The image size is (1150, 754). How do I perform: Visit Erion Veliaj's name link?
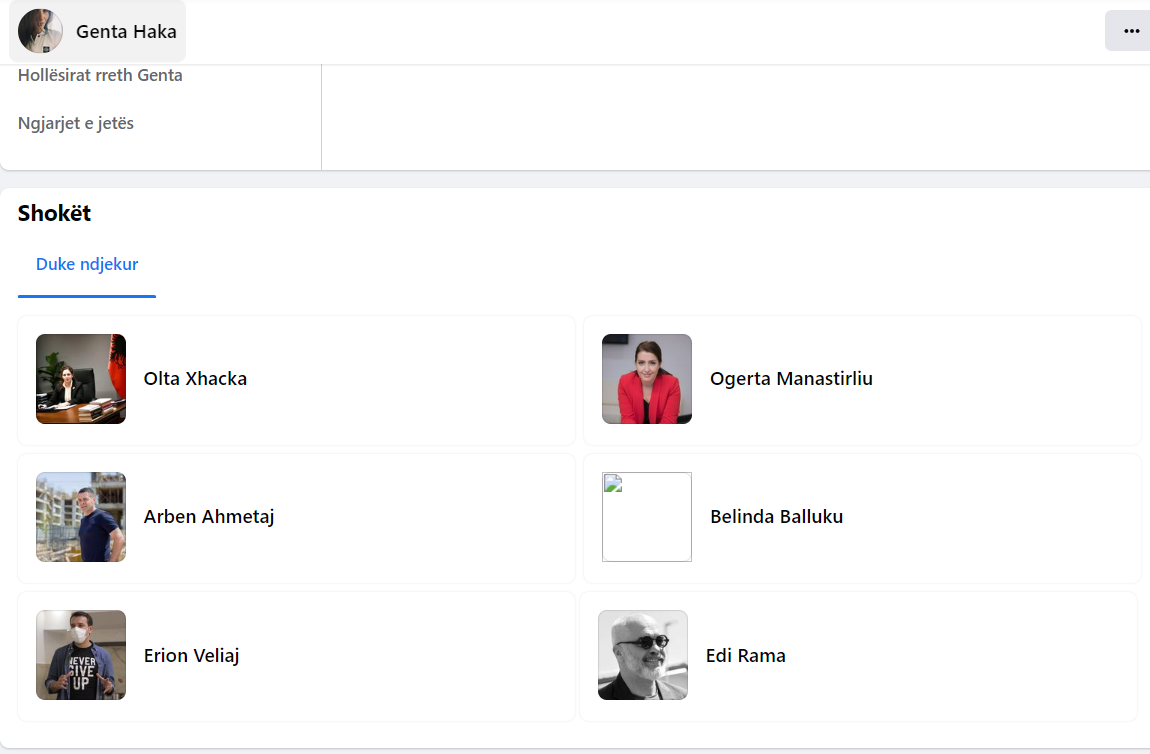[x=191, y=656]
